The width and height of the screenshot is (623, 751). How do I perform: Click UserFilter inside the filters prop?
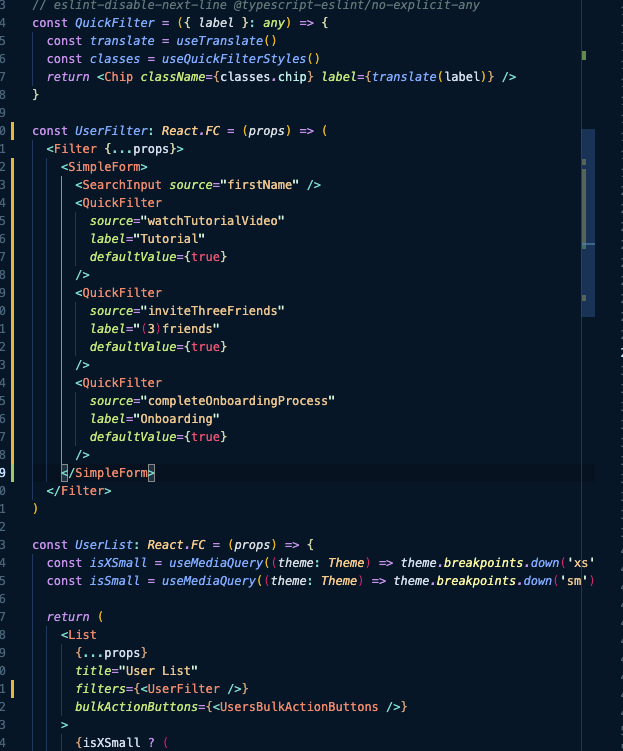click(183, 689)
